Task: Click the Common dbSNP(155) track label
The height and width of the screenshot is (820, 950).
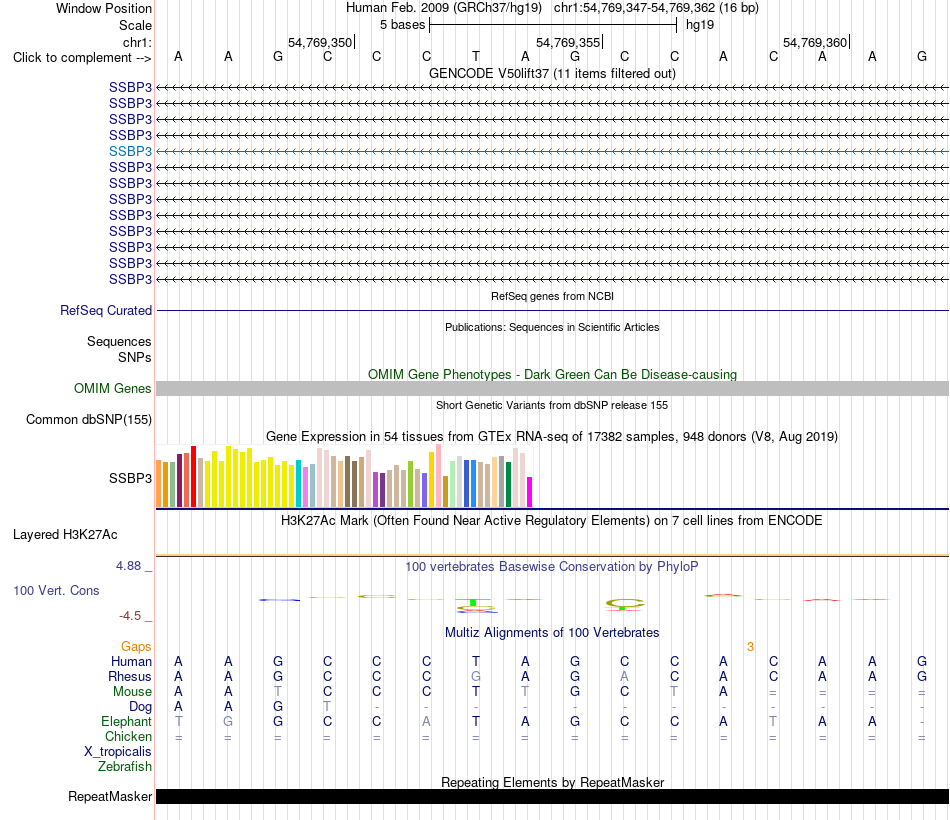Action: point(89,419)
